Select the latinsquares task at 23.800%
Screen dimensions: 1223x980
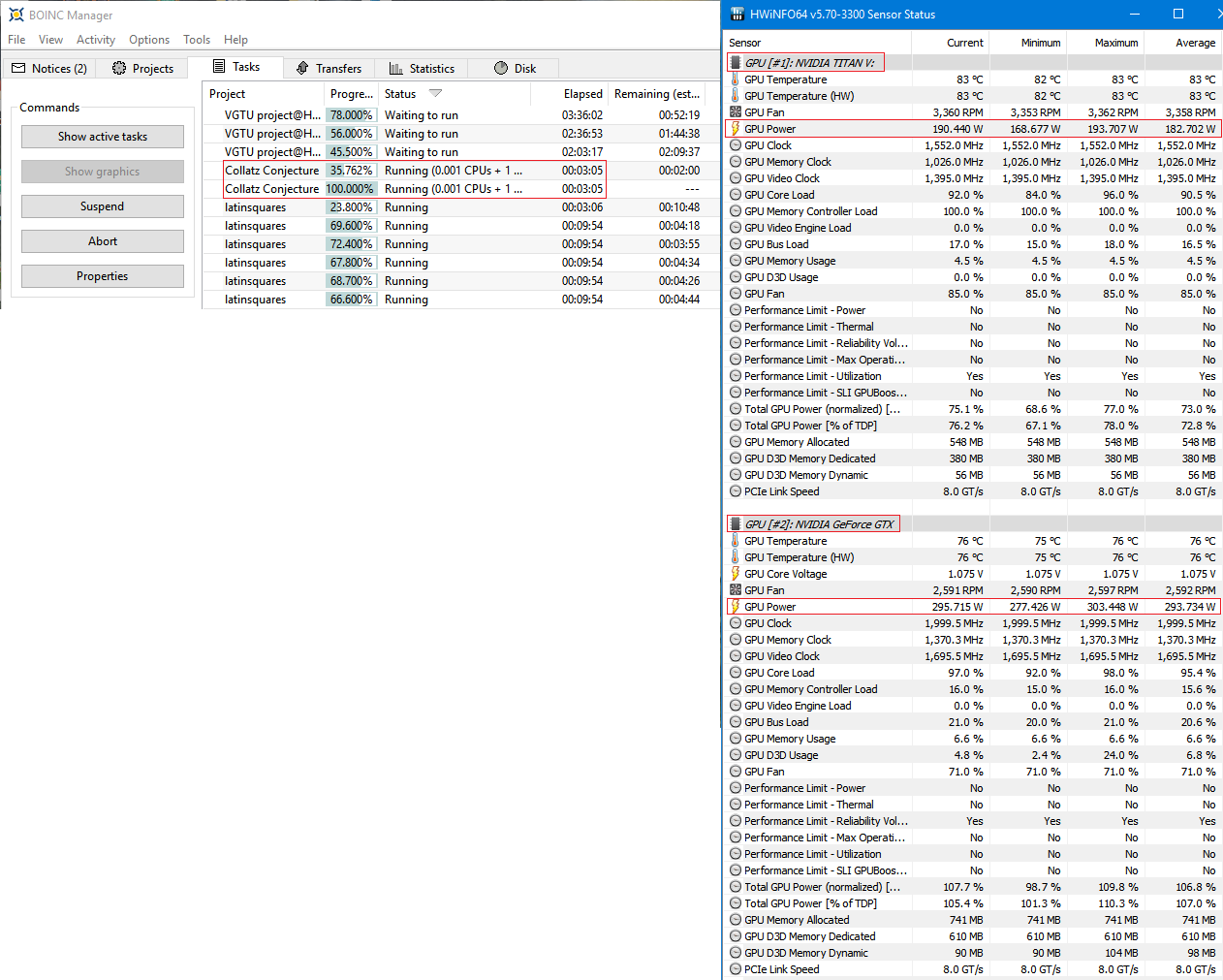tap(463, 207)
